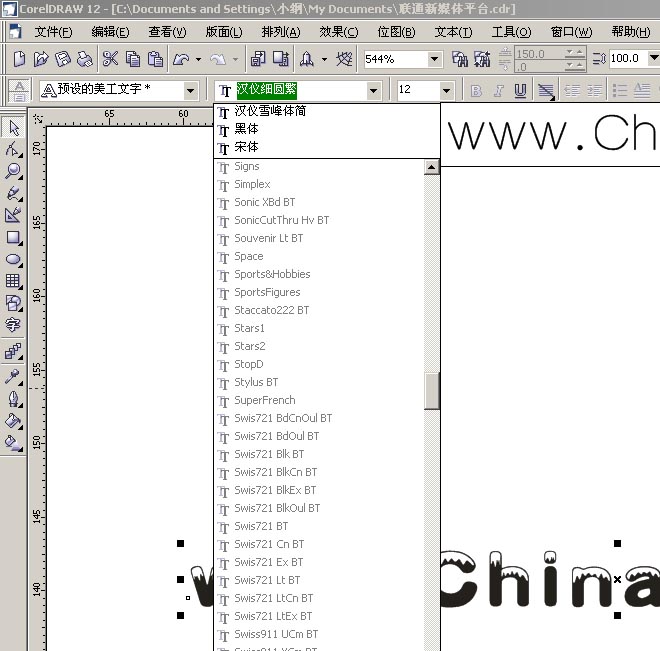Toggle Italic text formatting
Image resolution: width=660 pixels, height=651 pixels.
point(499,90)
